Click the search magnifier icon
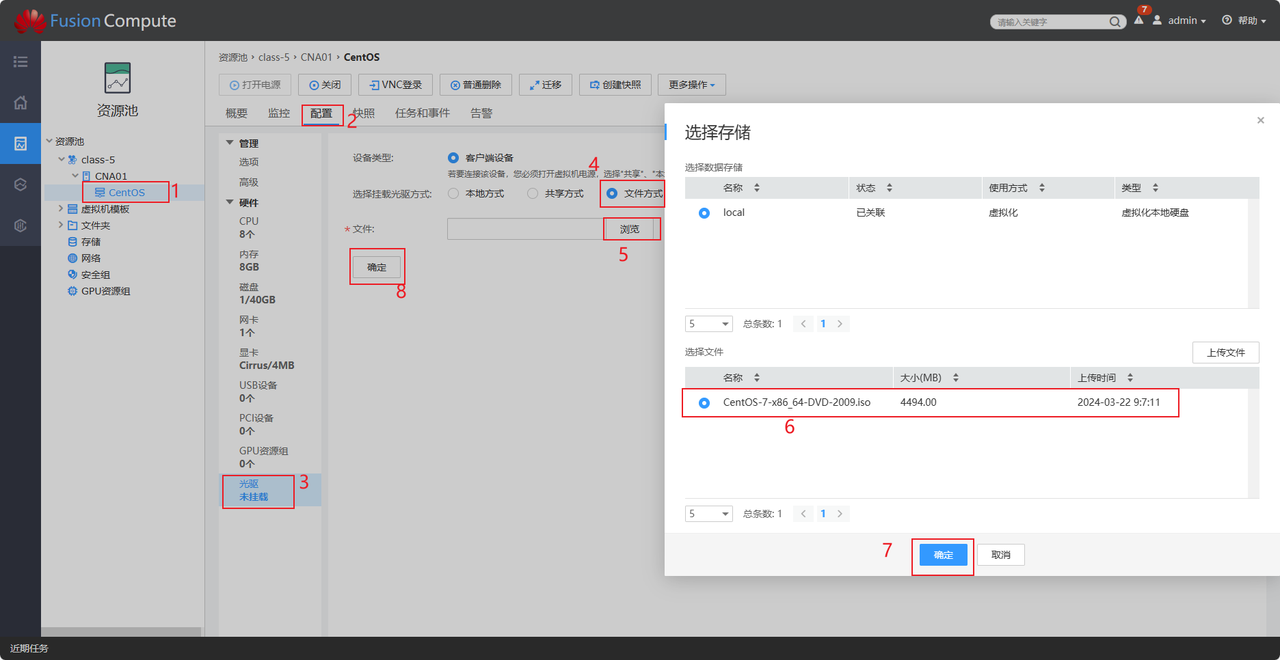 [x=1115, y=21]
